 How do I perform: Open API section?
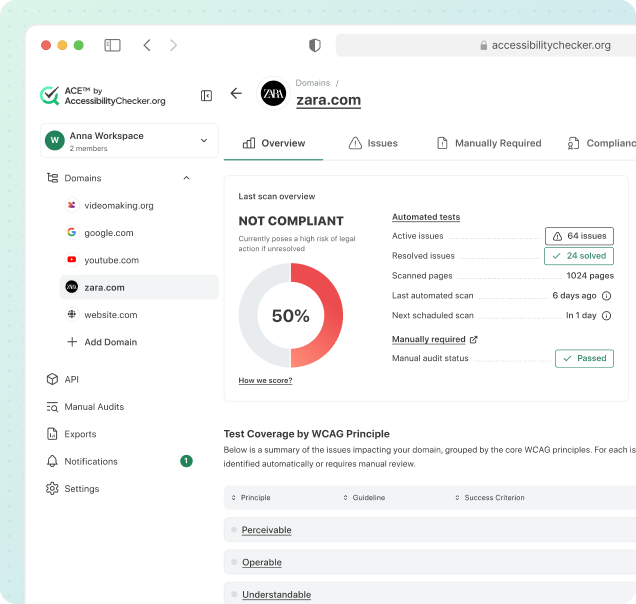(63, 379)
